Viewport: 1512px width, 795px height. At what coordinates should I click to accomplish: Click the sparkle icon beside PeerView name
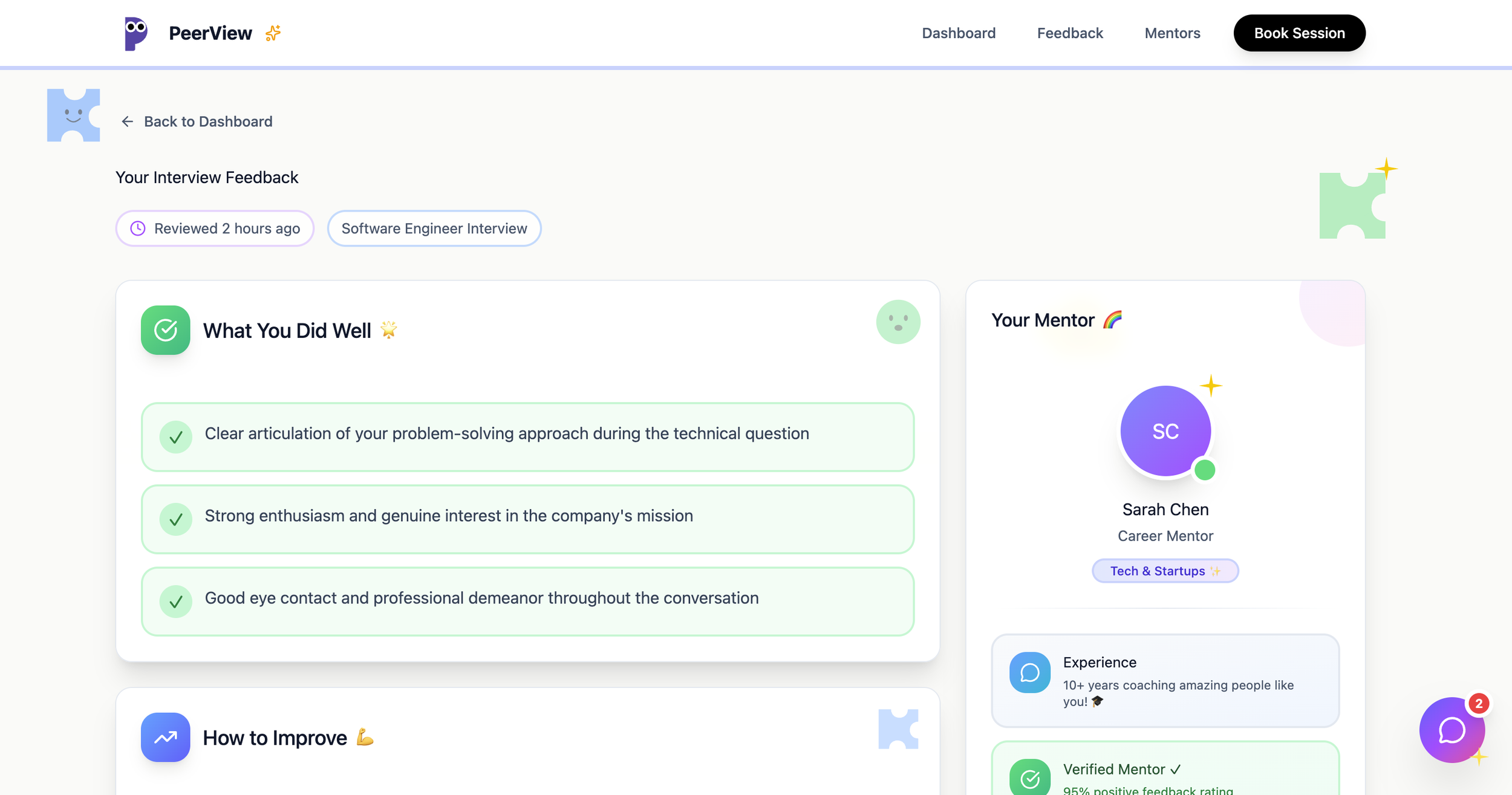(273, 33)
